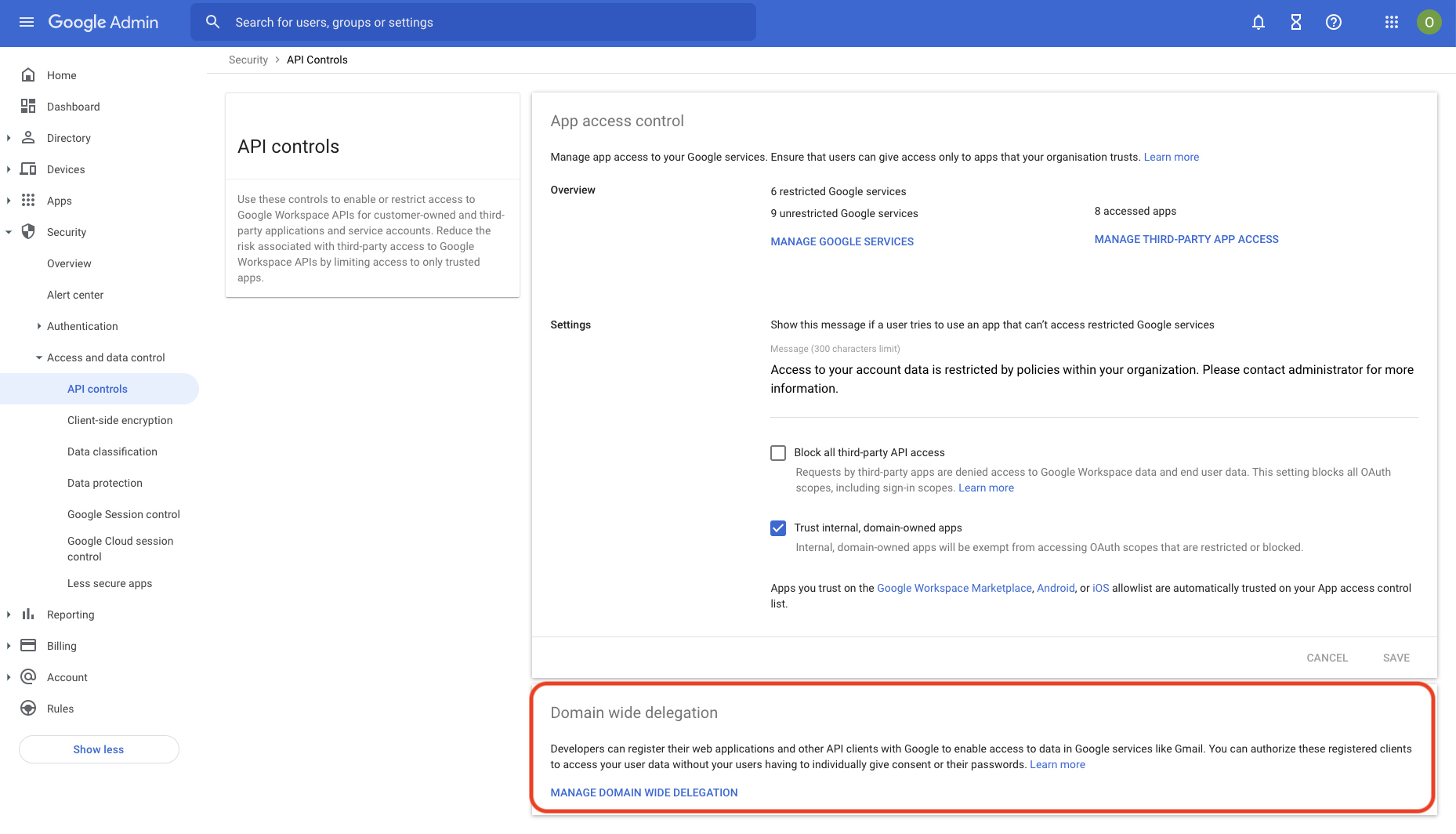1456x834 pixels.
Task: Click the Account at-sign icon
Action: click(28, 676)
